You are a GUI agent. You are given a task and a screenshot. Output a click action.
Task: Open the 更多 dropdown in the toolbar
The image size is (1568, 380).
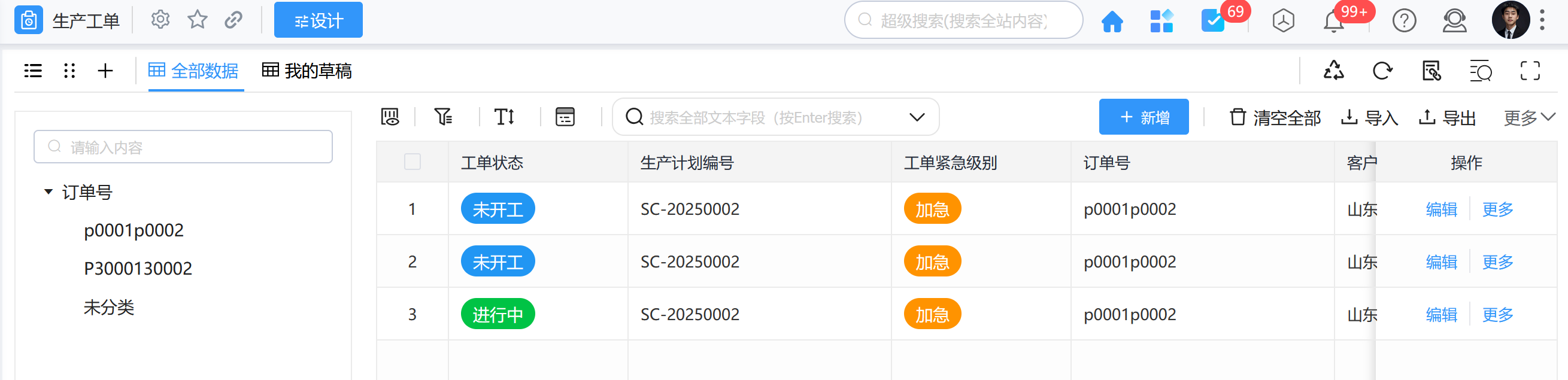pyautogui.click(x=1529, y=117)
